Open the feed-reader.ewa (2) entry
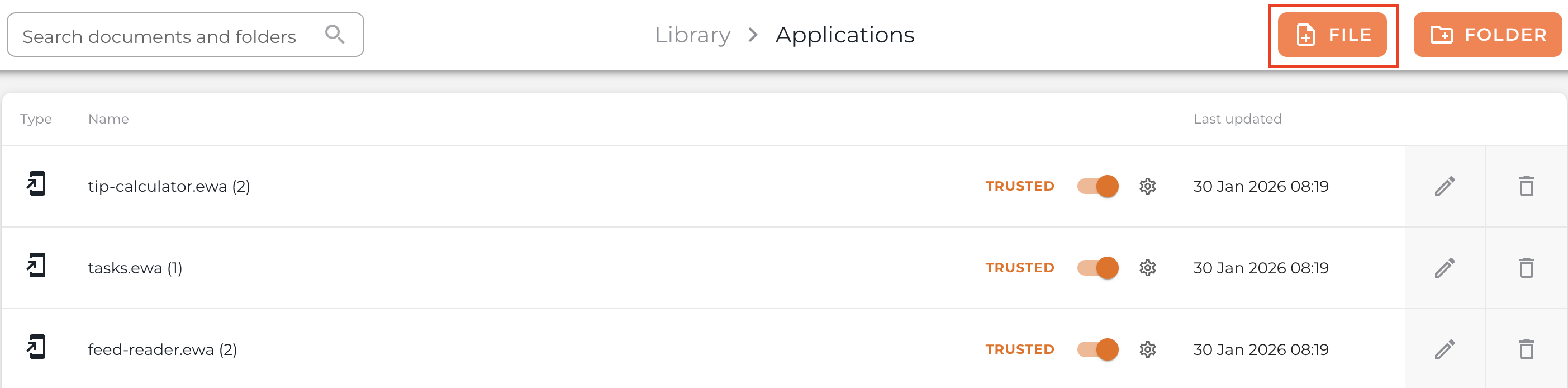This screenshot has width=1568, height=388. (162, 349)
